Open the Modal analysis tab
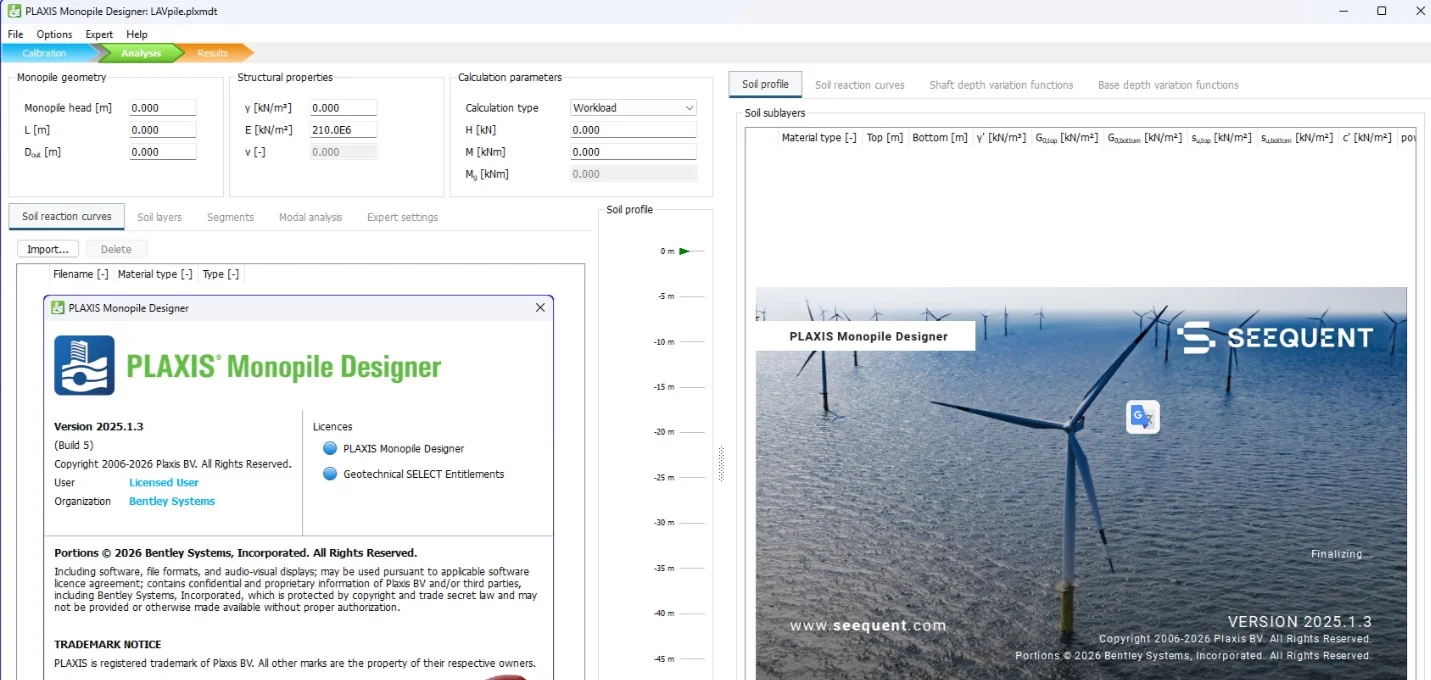The width and height of the screenshot is (1431, 680). (x=310, y=217)
